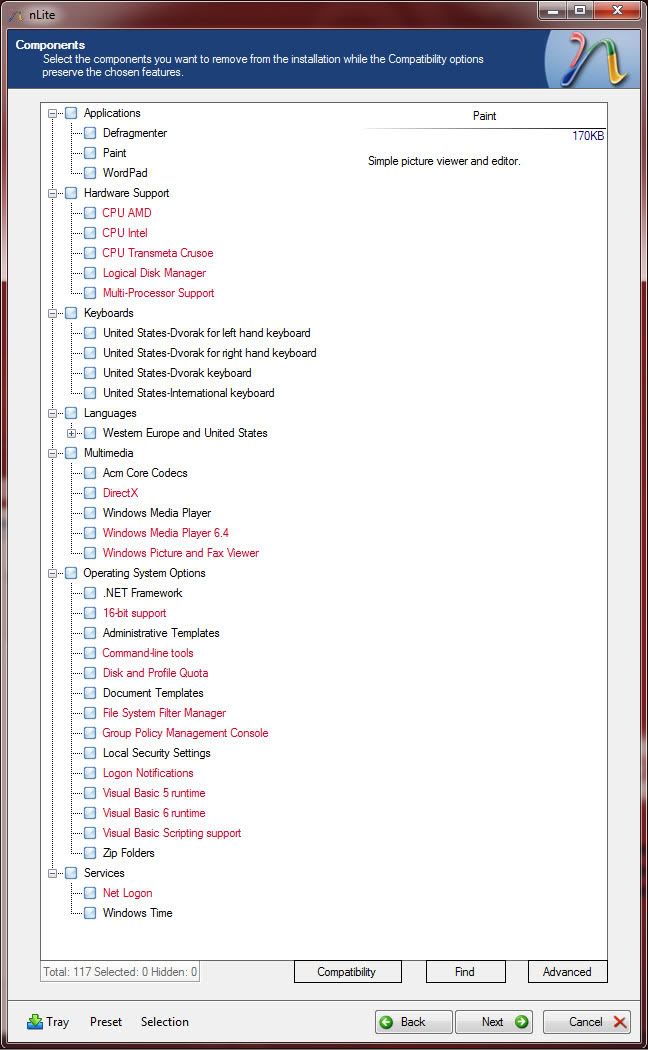
Task: Collapse Operating System Options node
Action: pyautogui.click(x=52, y=573)
